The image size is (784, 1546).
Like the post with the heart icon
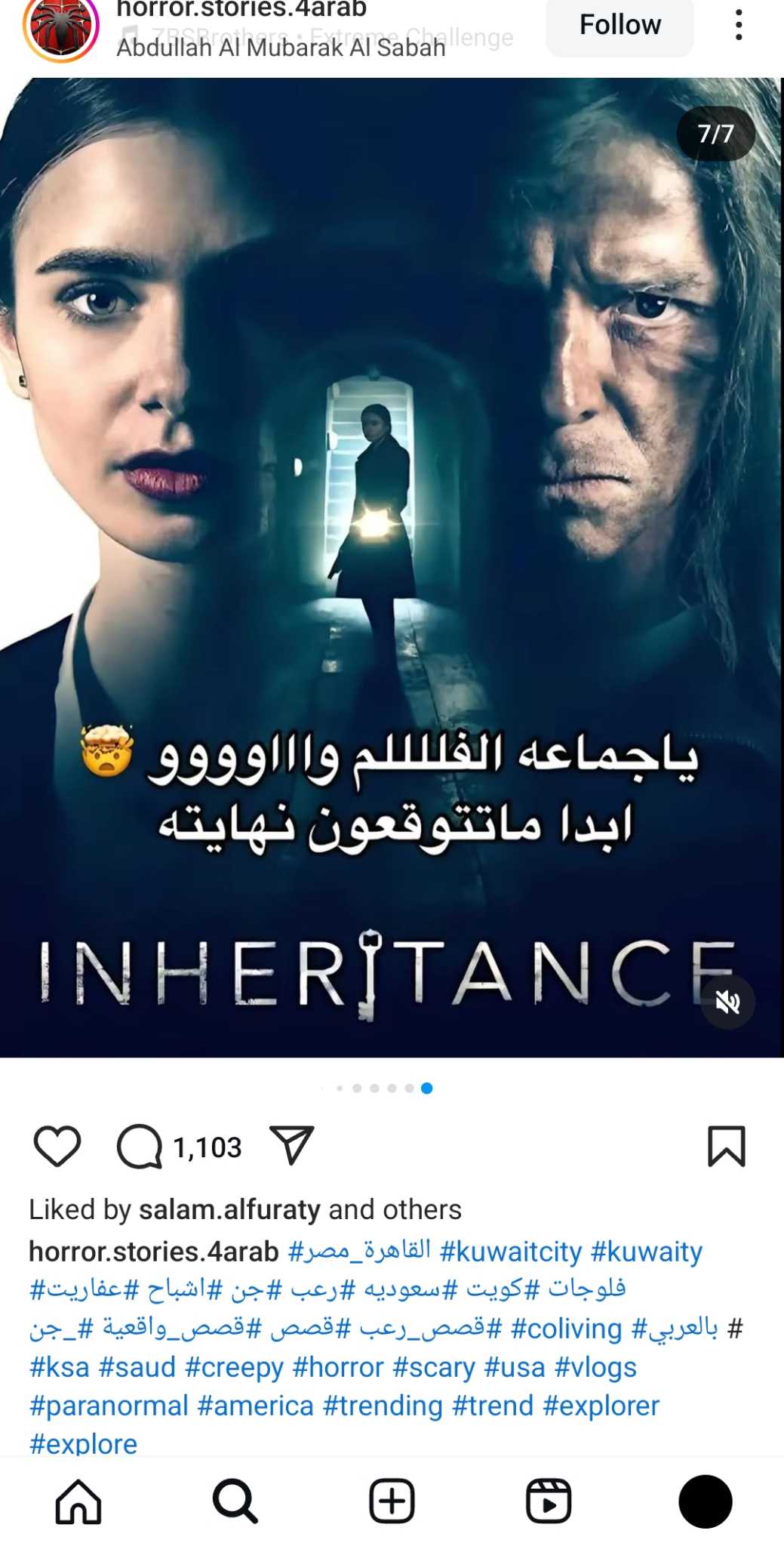(x=57, y=1146)
